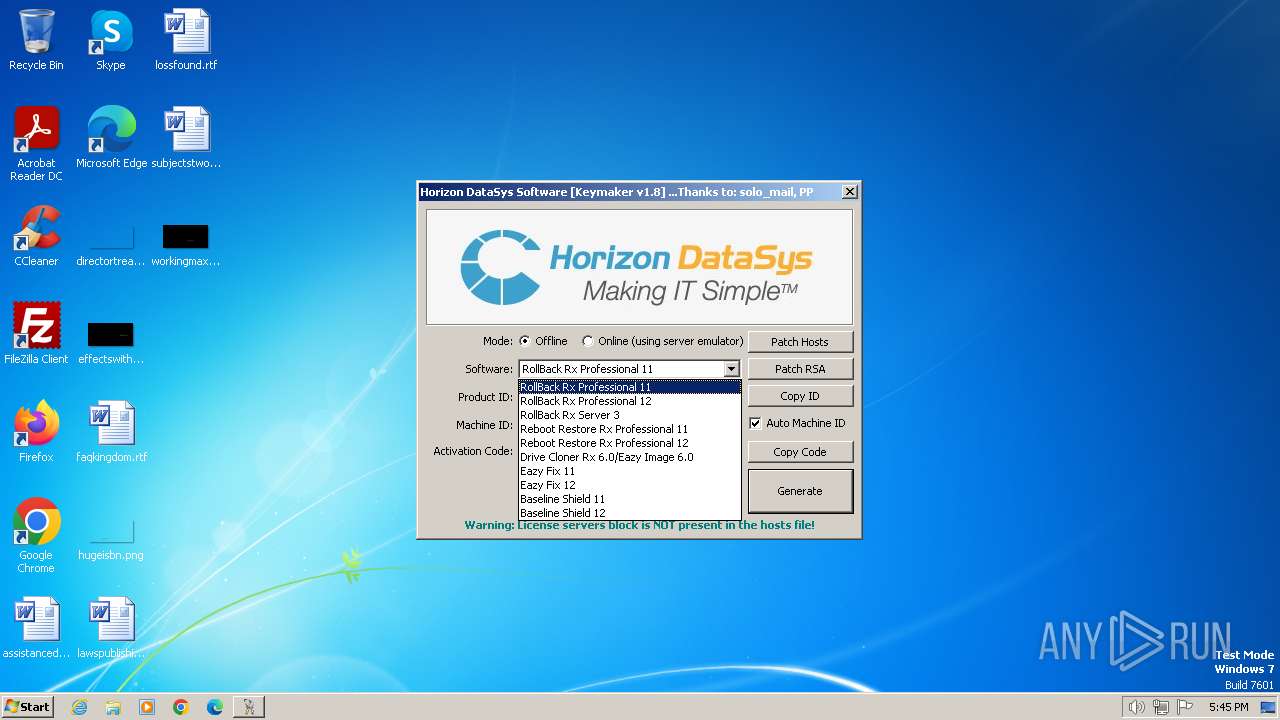Switch to the Keymaker taskbar button
Viewport: 1280px width, 720px height.
click(249, 707)
